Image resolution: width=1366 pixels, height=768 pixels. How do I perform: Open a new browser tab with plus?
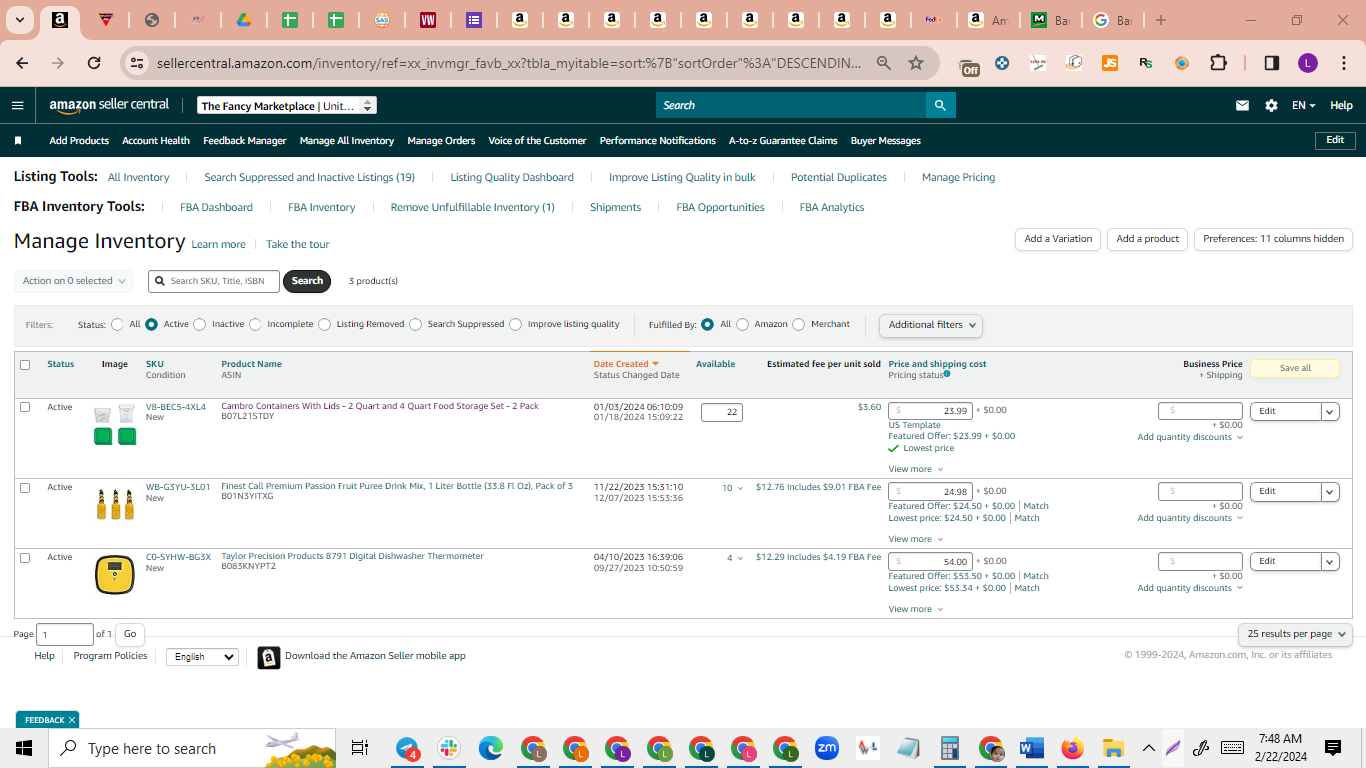(x=1161, y=20)
